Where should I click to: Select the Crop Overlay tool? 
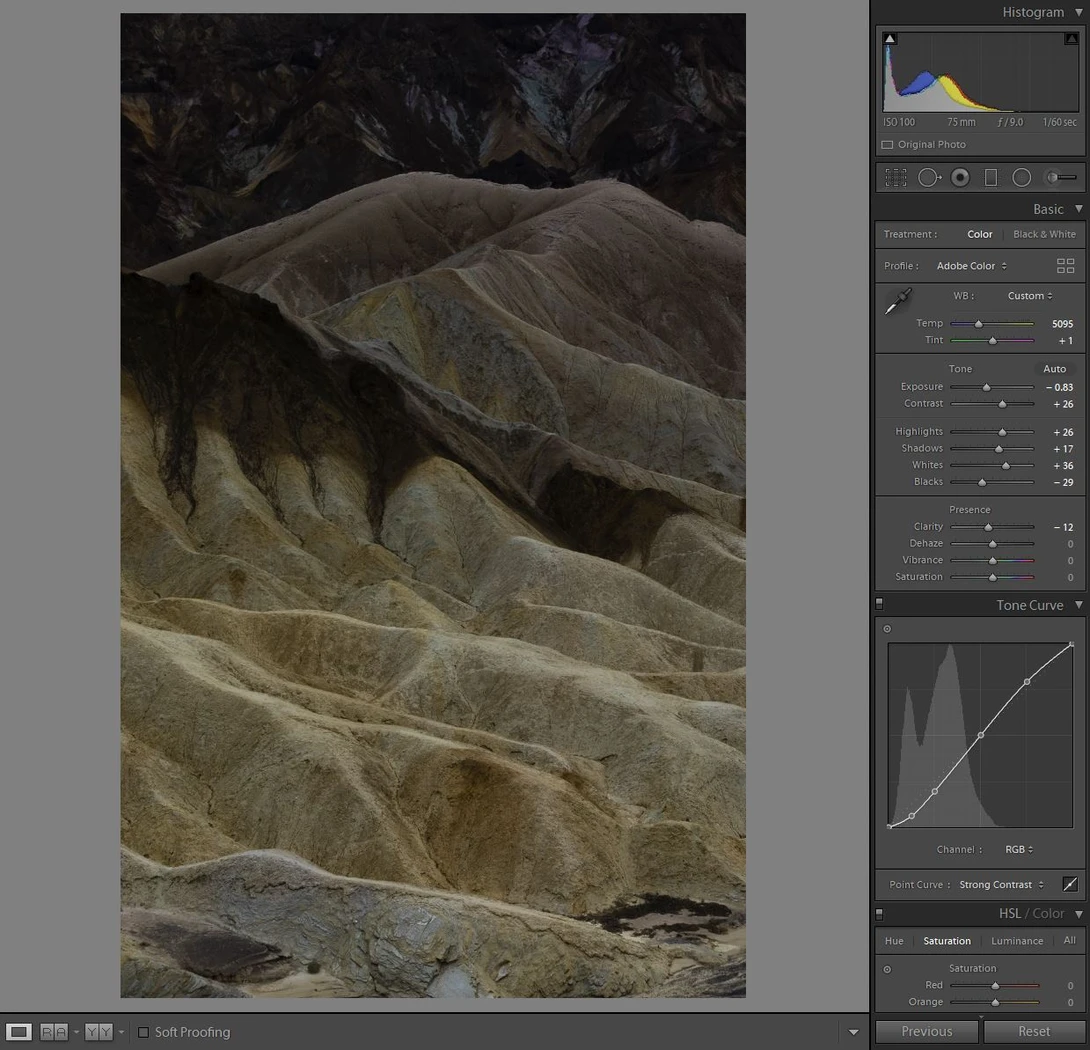pos(895,178)
